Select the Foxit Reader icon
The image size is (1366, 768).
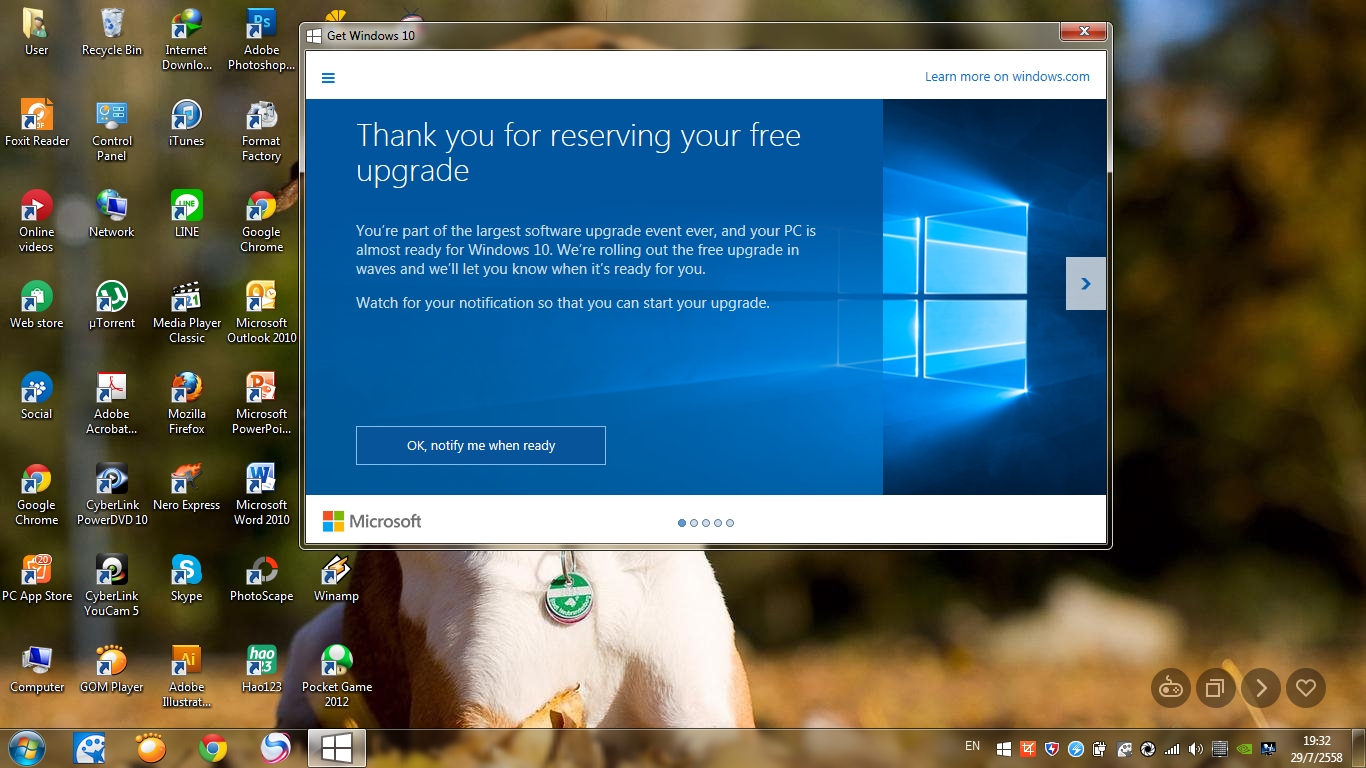pos(36,123)
